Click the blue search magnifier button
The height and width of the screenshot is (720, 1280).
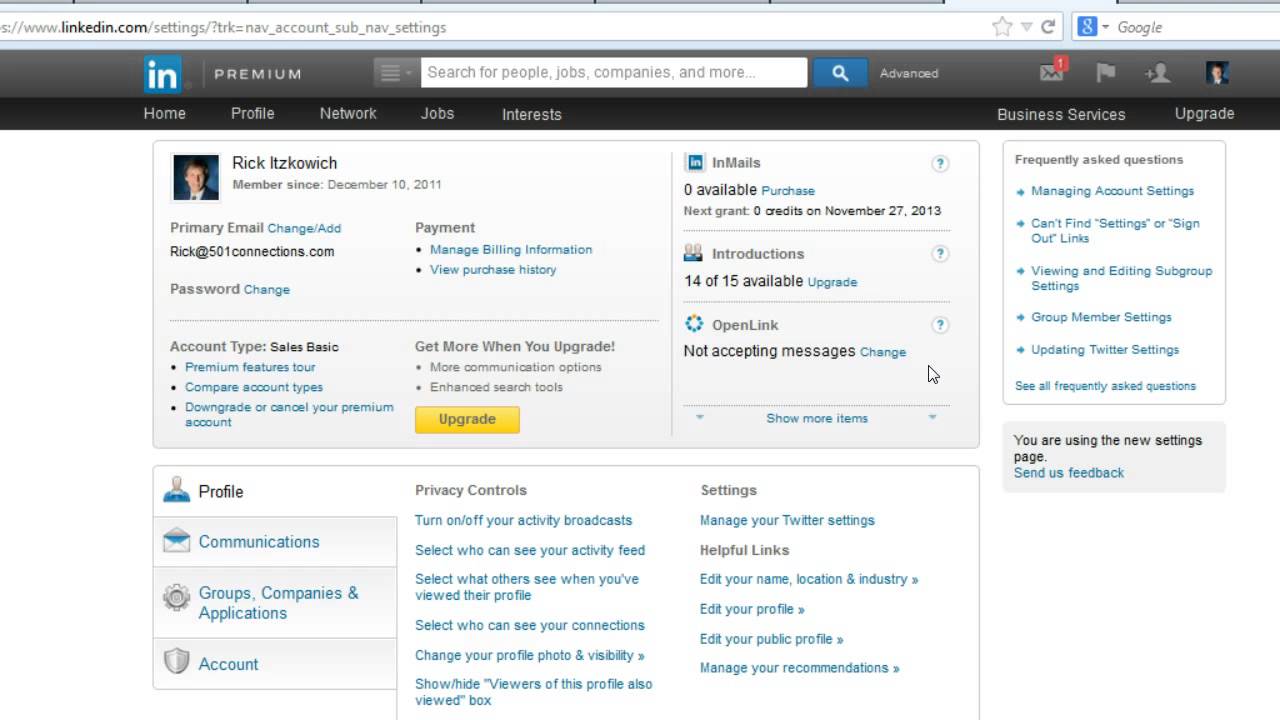[840, 73]
